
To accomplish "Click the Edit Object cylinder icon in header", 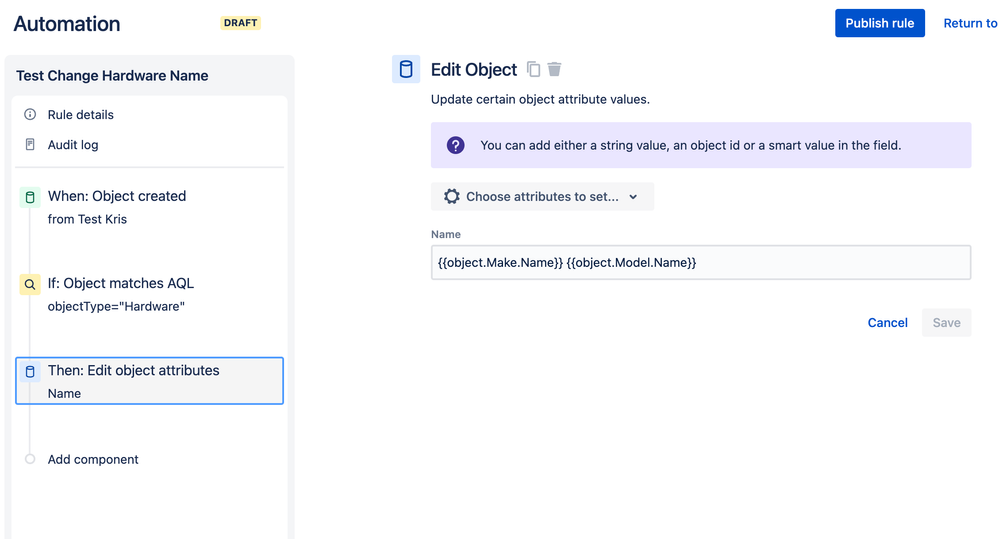I will pos(406,69).
